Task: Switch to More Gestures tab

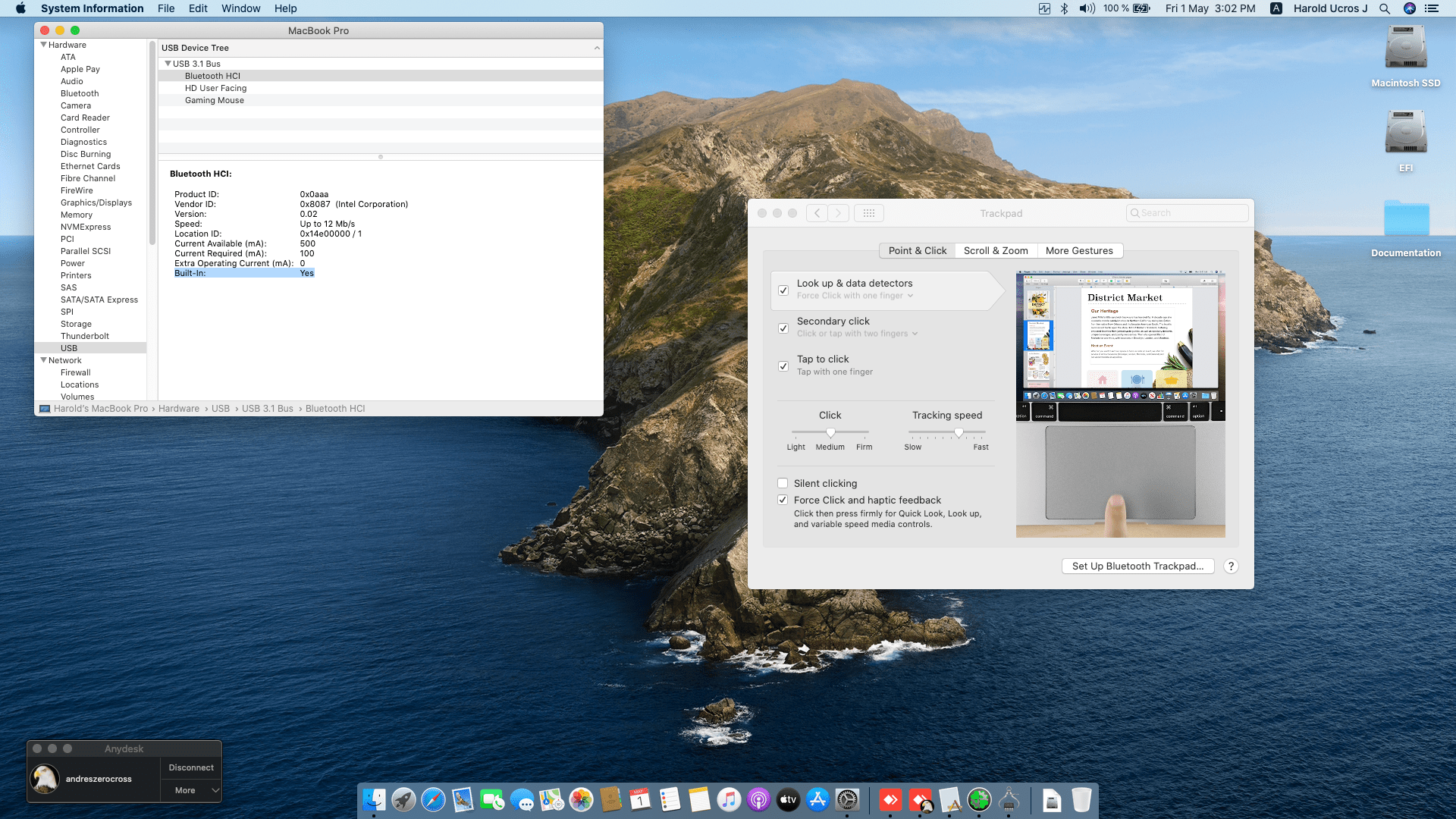Action: 1079,251
